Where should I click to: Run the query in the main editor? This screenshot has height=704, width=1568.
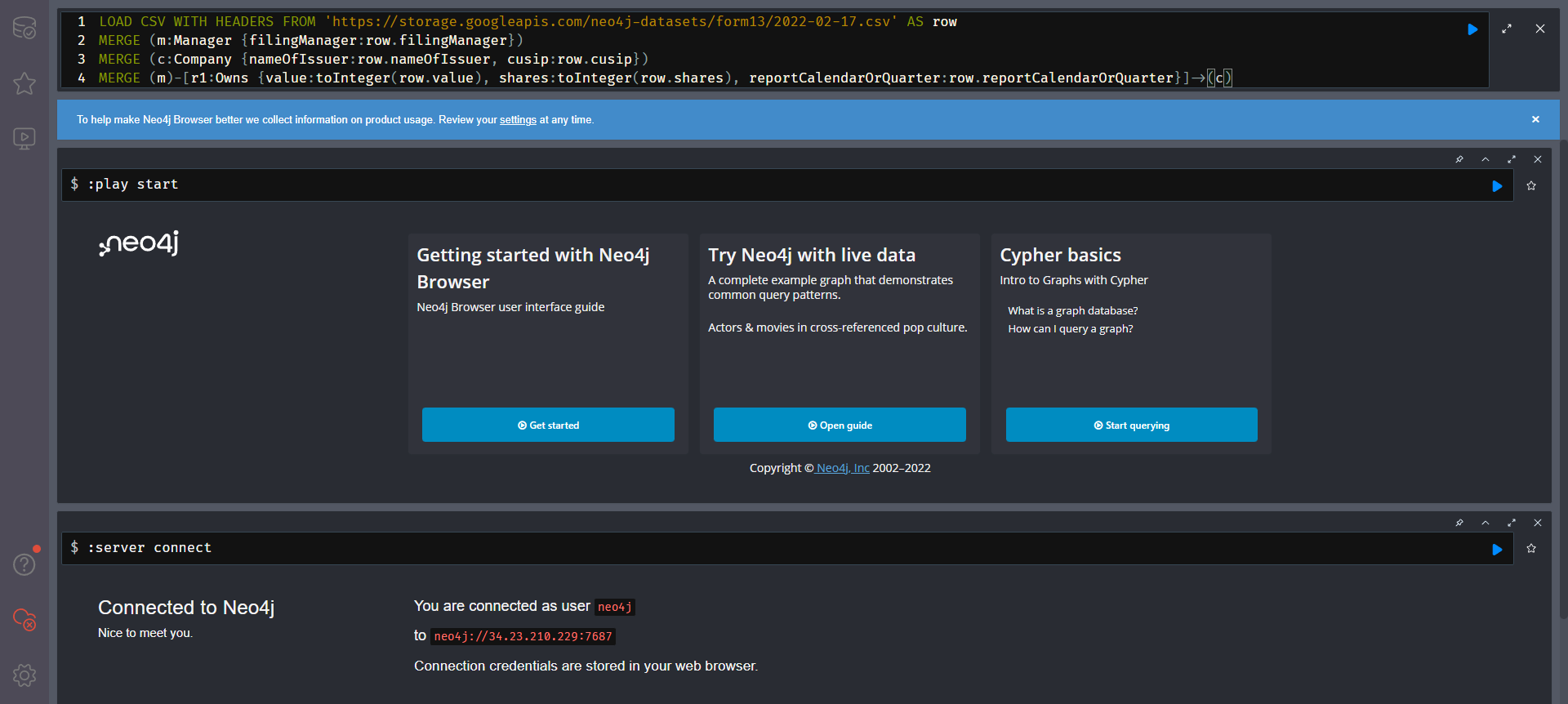coord(1472,29)
